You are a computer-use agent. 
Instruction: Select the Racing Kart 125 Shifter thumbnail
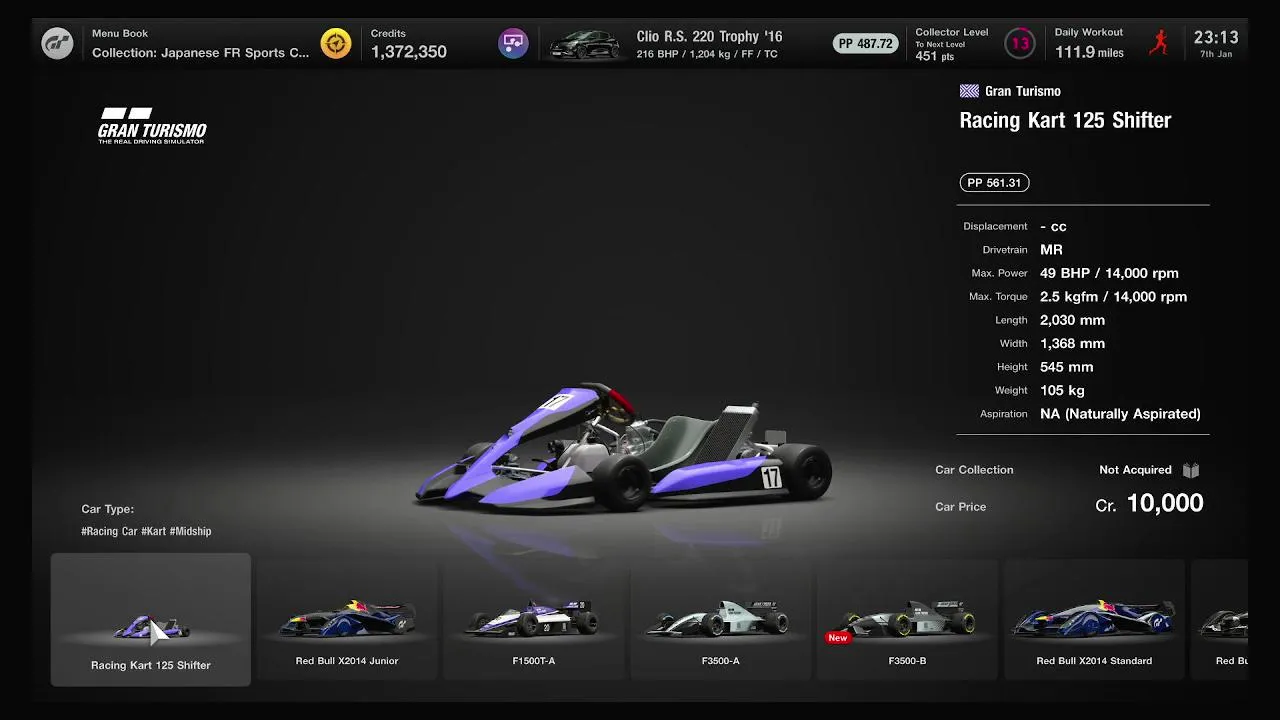pos(151,620)
